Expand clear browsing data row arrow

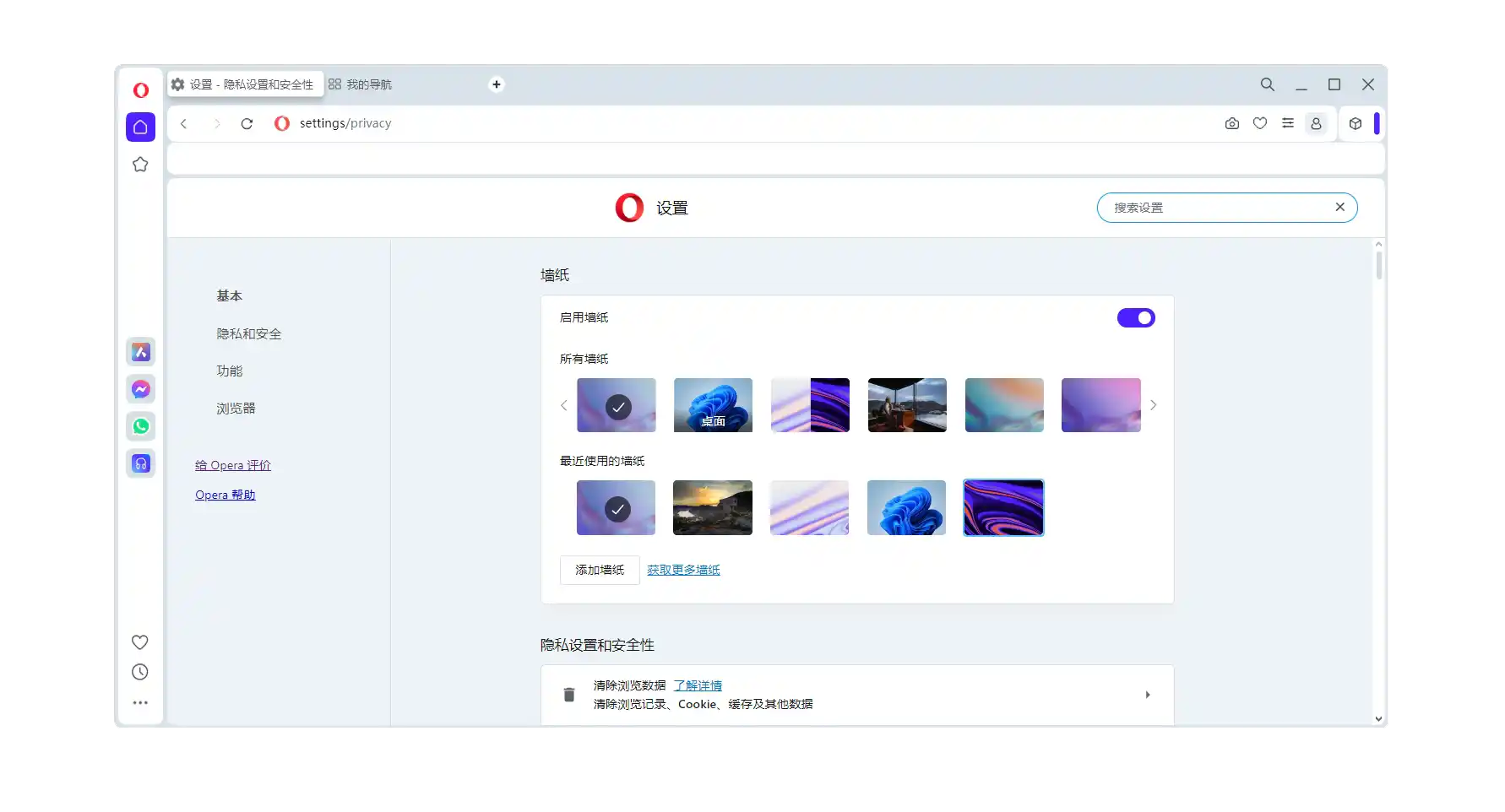click(x=1148, y=695)
